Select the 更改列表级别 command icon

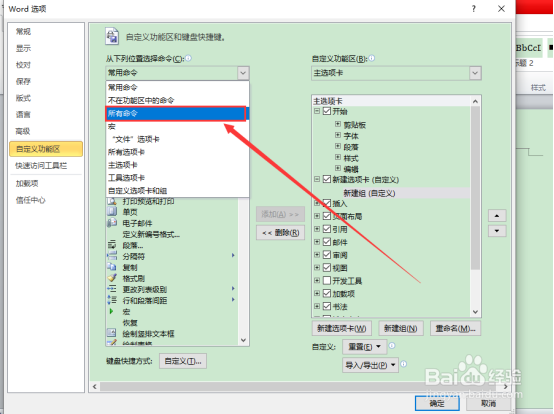(112, 289)
